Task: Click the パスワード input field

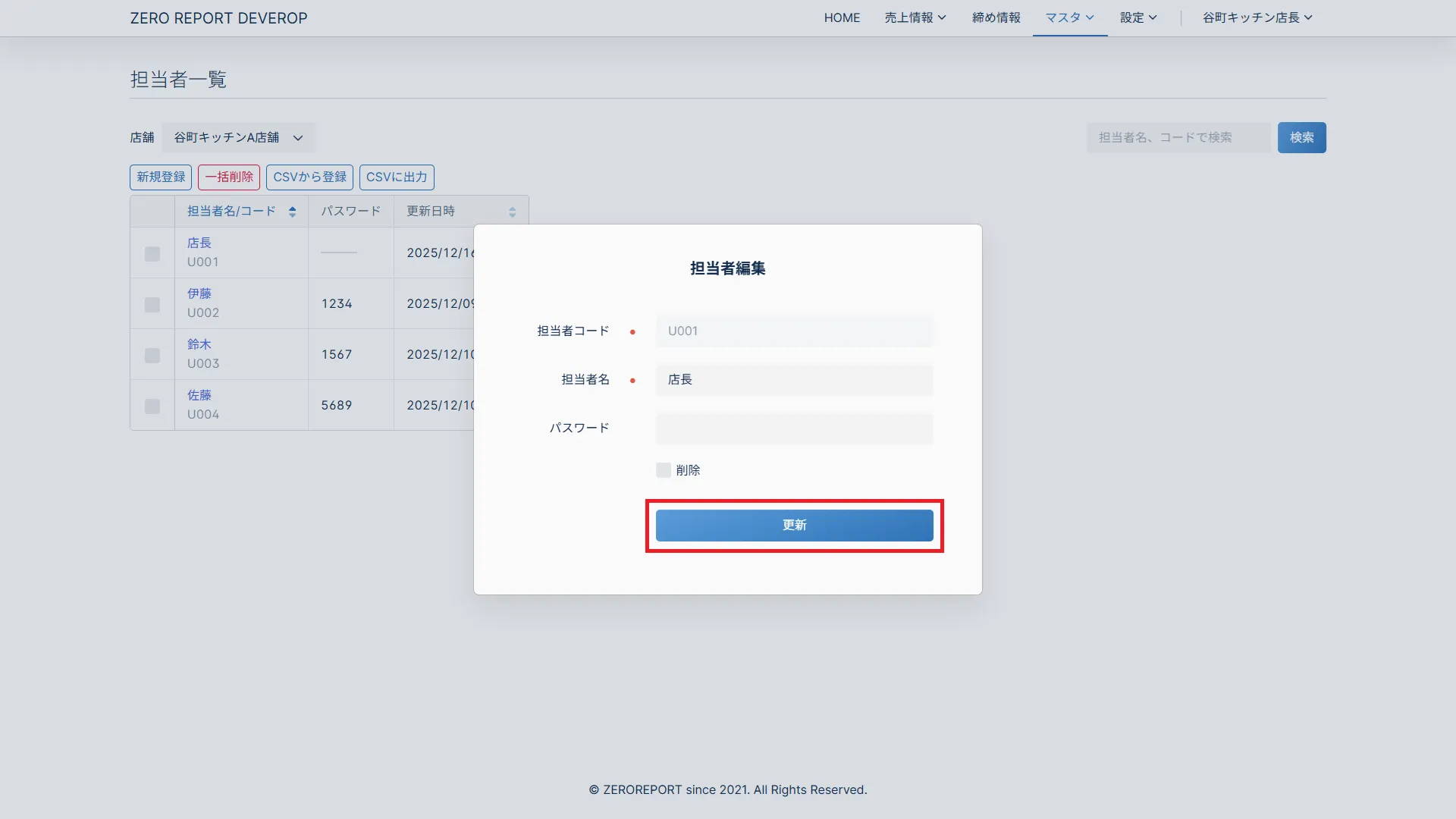Action: tap(794, 428)
